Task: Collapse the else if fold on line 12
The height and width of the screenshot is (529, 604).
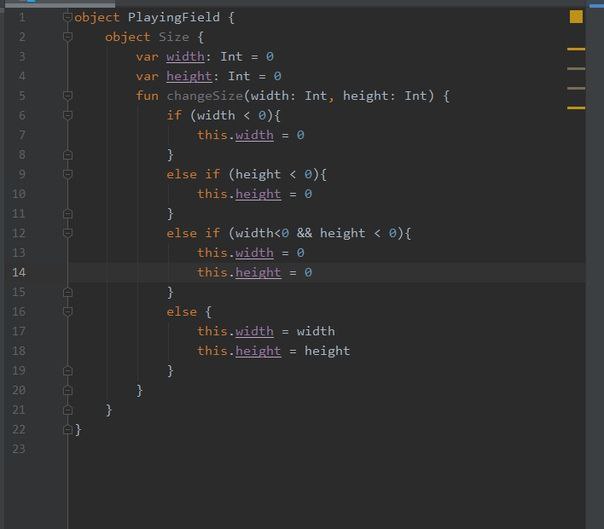Action: coord(67,233)
